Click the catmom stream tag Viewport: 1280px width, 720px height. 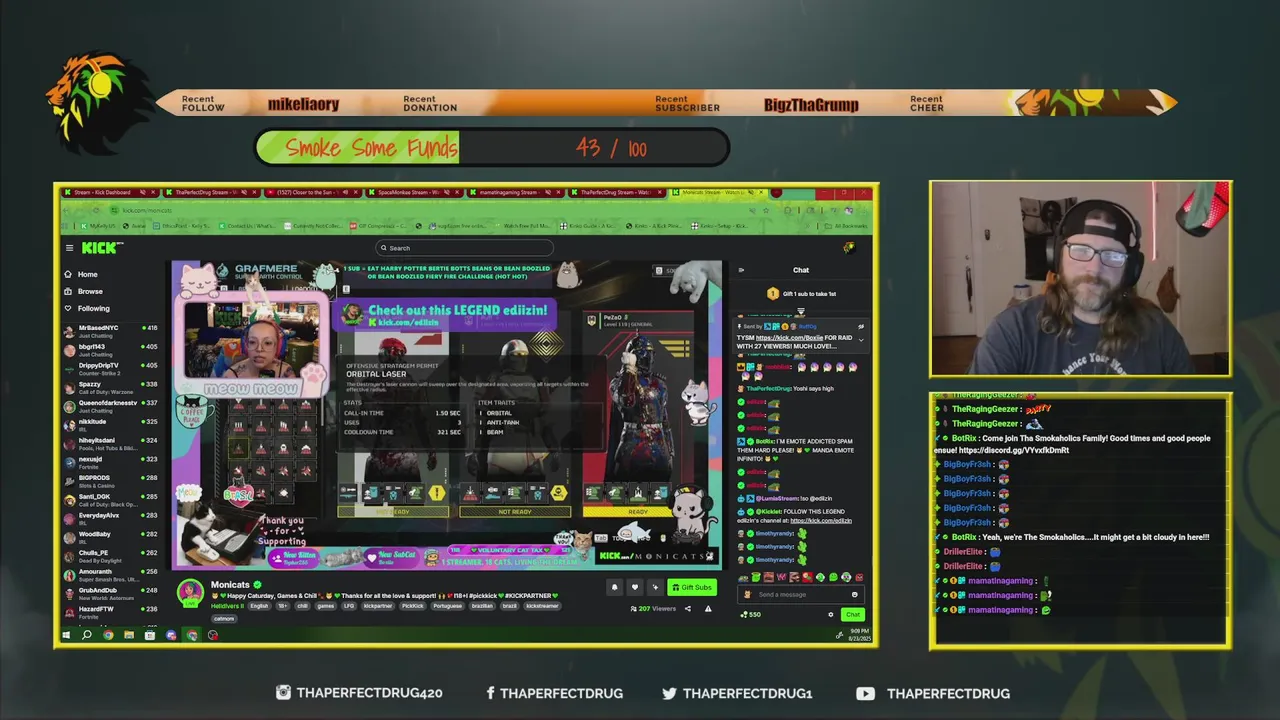coord(224,618)
